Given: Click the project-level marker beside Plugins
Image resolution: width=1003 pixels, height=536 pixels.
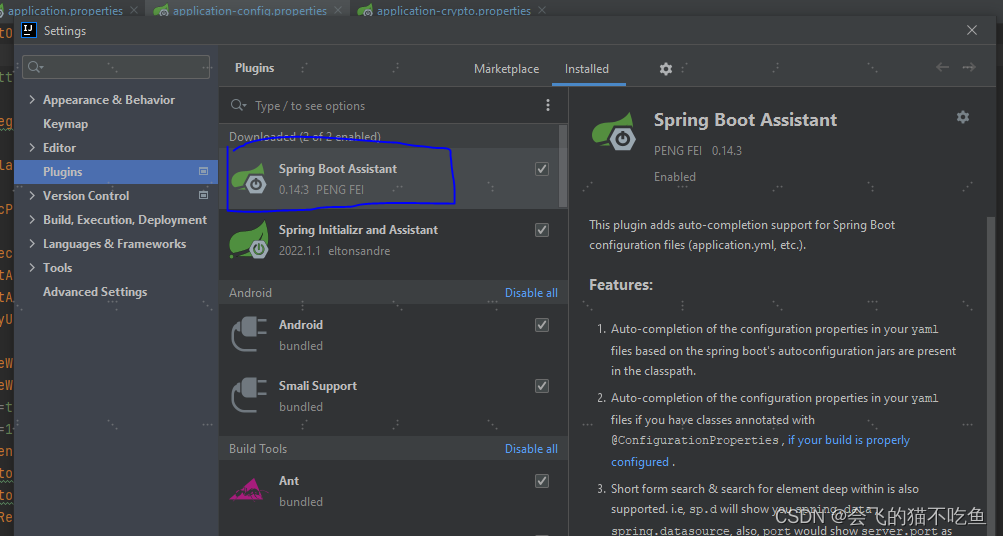Looking at the screenshot, I should (203, 171).
